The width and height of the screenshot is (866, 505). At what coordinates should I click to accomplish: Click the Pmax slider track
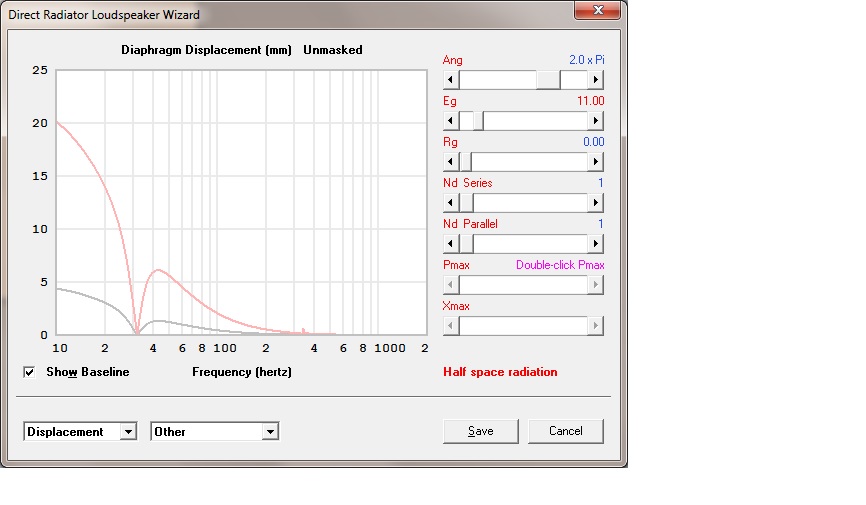pos(523,285)
